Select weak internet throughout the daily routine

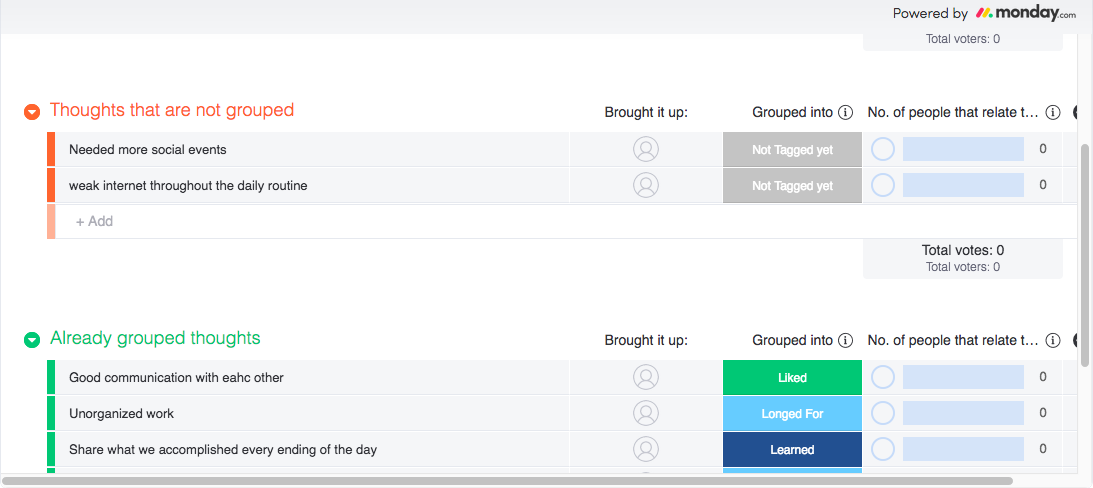point(188,185)
